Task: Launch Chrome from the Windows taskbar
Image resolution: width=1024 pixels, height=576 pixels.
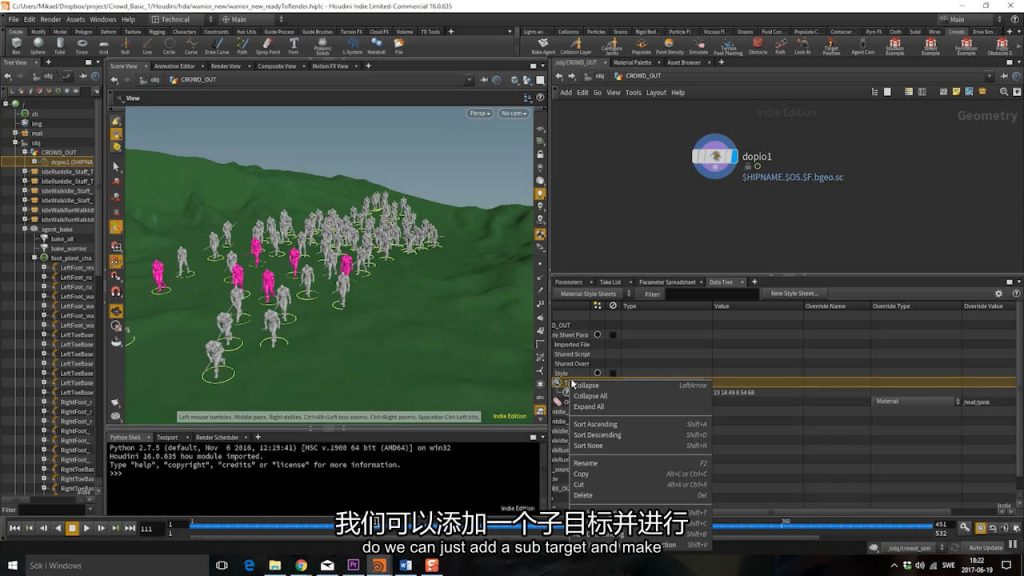Action: point(300,565)
